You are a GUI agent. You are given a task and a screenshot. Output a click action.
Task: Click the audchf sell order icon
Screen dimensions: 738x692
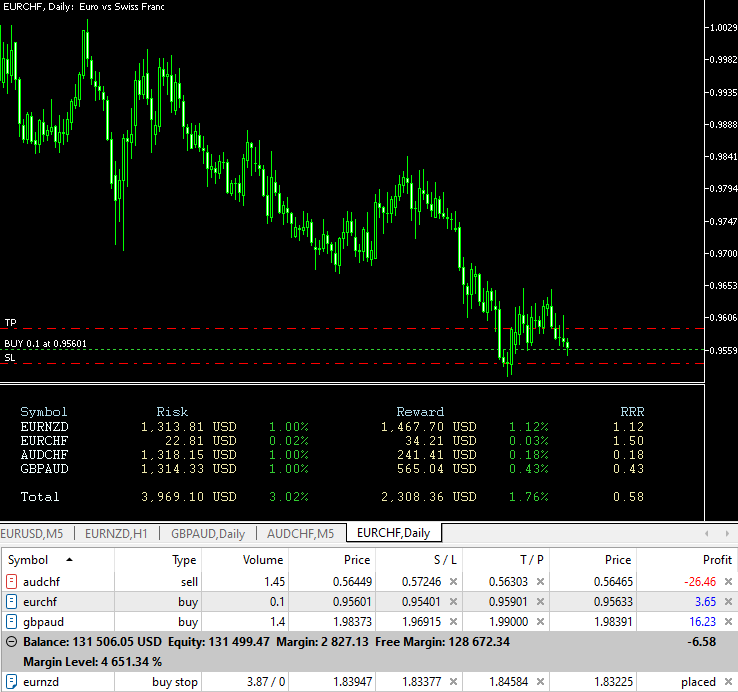[11, 581]
